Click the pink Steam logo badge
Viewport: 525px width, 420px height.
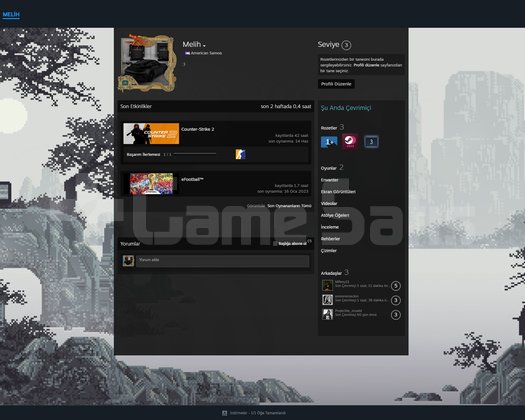click(x=350, y=141)
